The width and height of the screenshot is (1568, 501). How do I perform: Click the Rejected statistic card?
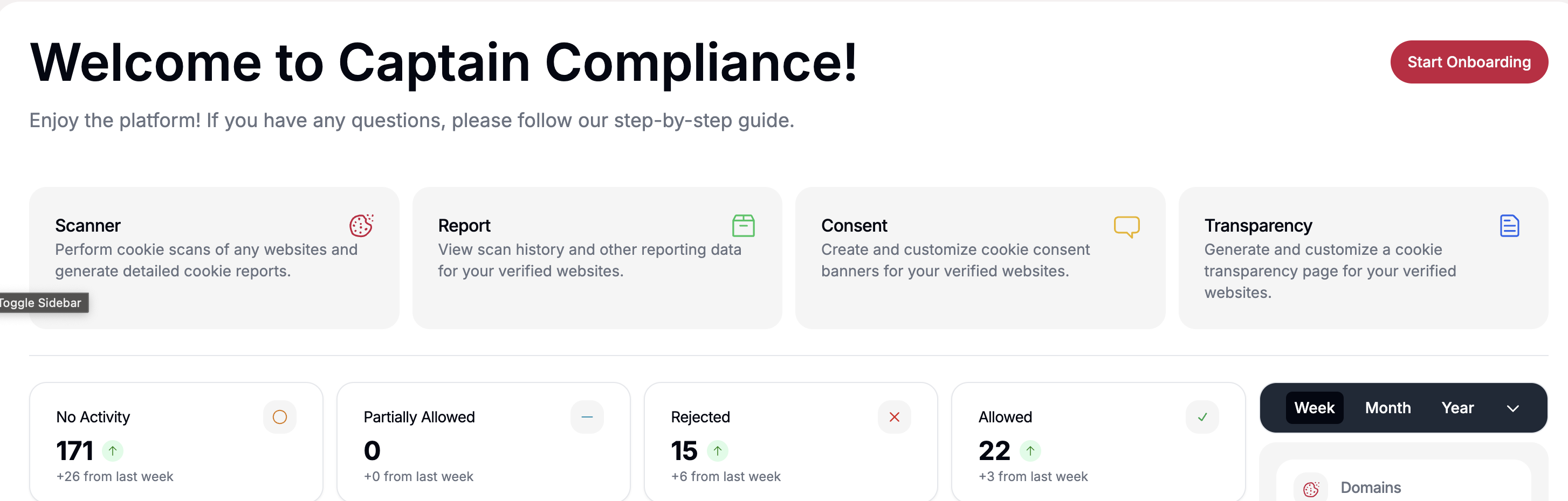pos(792,441)
